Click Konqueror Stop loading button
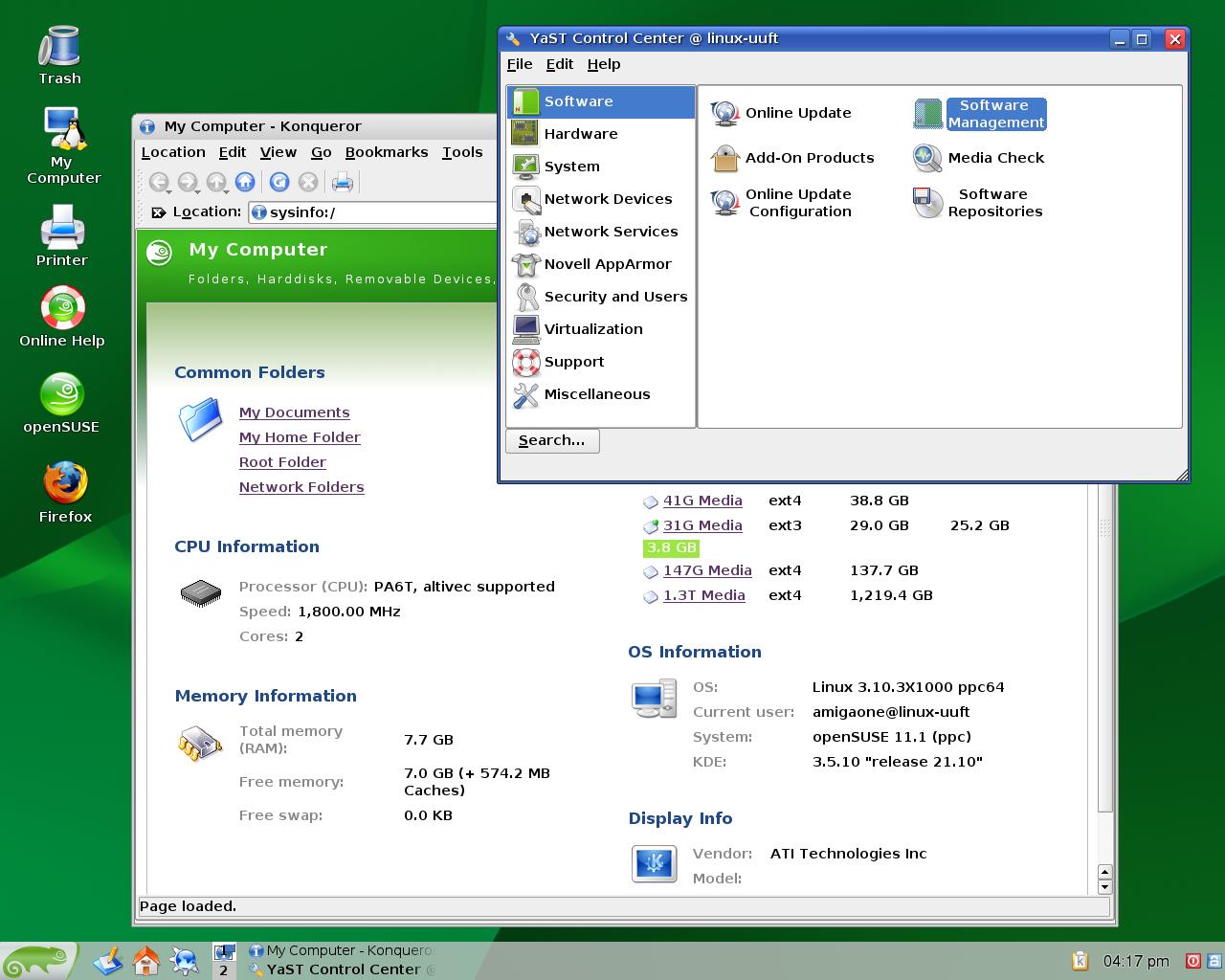Viewport: 1225px width, 980px height. click(308, 182)
